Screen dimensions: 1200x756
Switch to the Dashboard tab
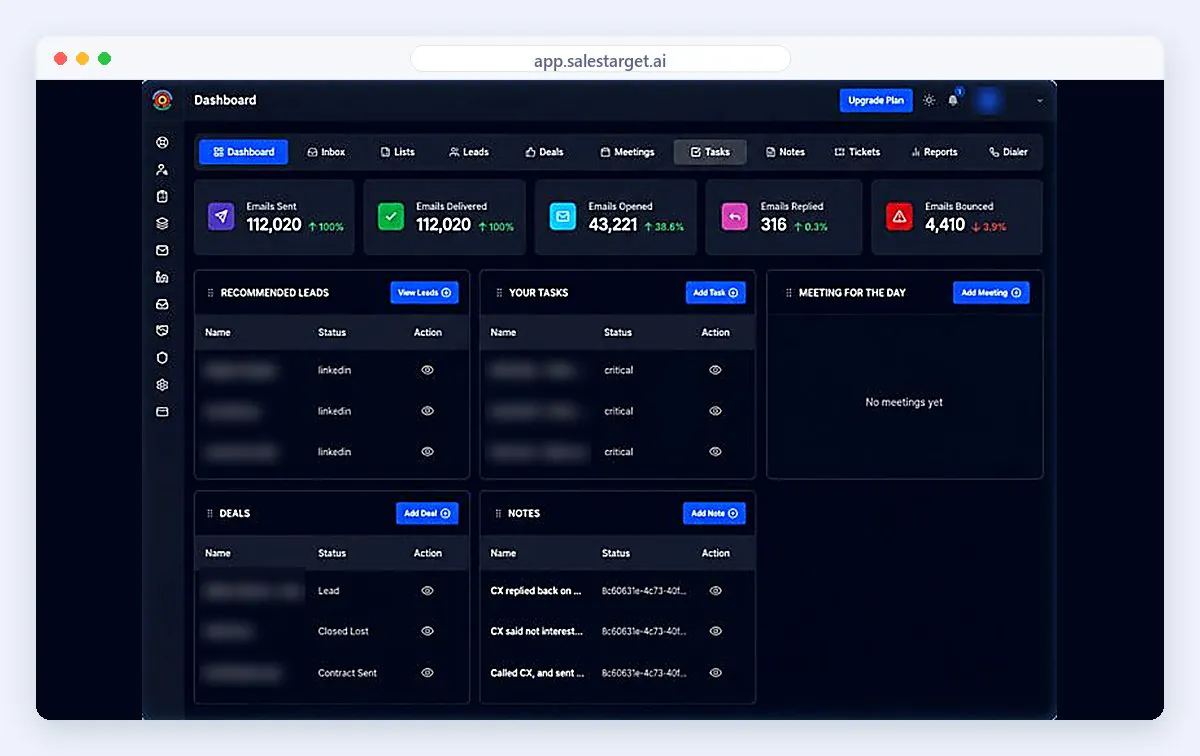click(x=243, y=152)
